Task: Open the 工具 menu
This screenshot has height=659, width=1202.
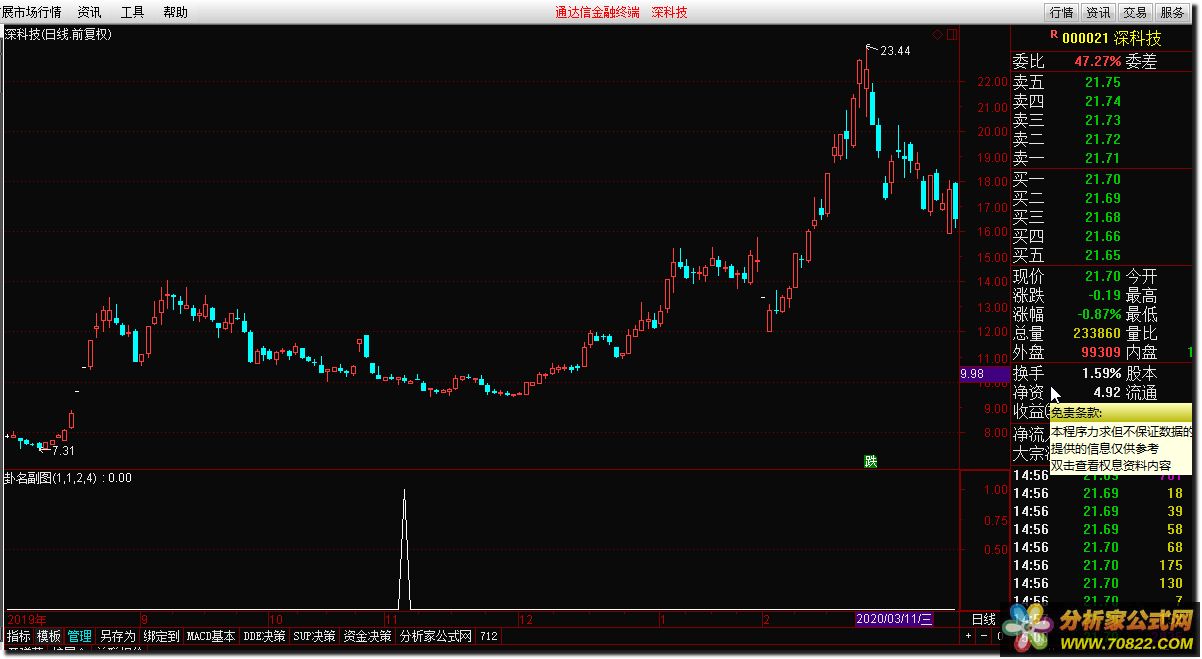Action: pos(132,12)
